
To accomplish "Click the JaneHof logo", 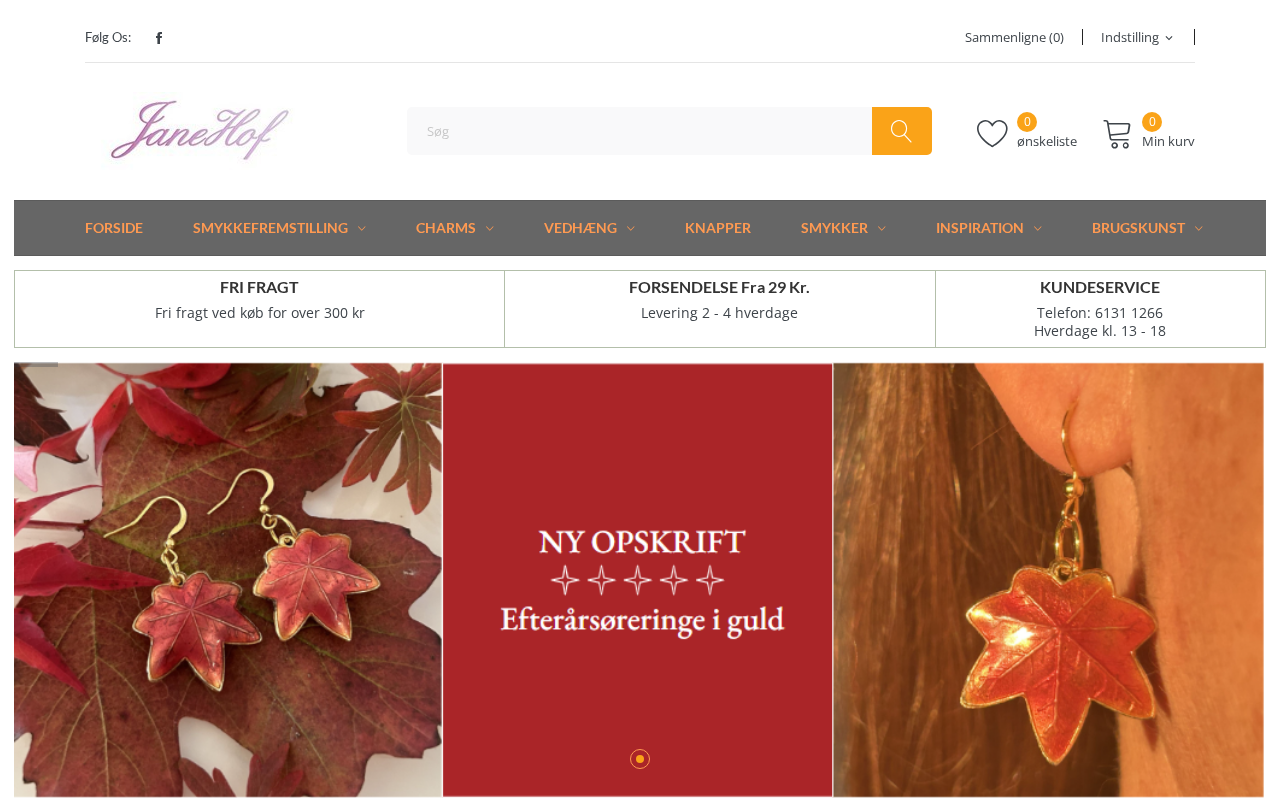I will tap(200, 131).
